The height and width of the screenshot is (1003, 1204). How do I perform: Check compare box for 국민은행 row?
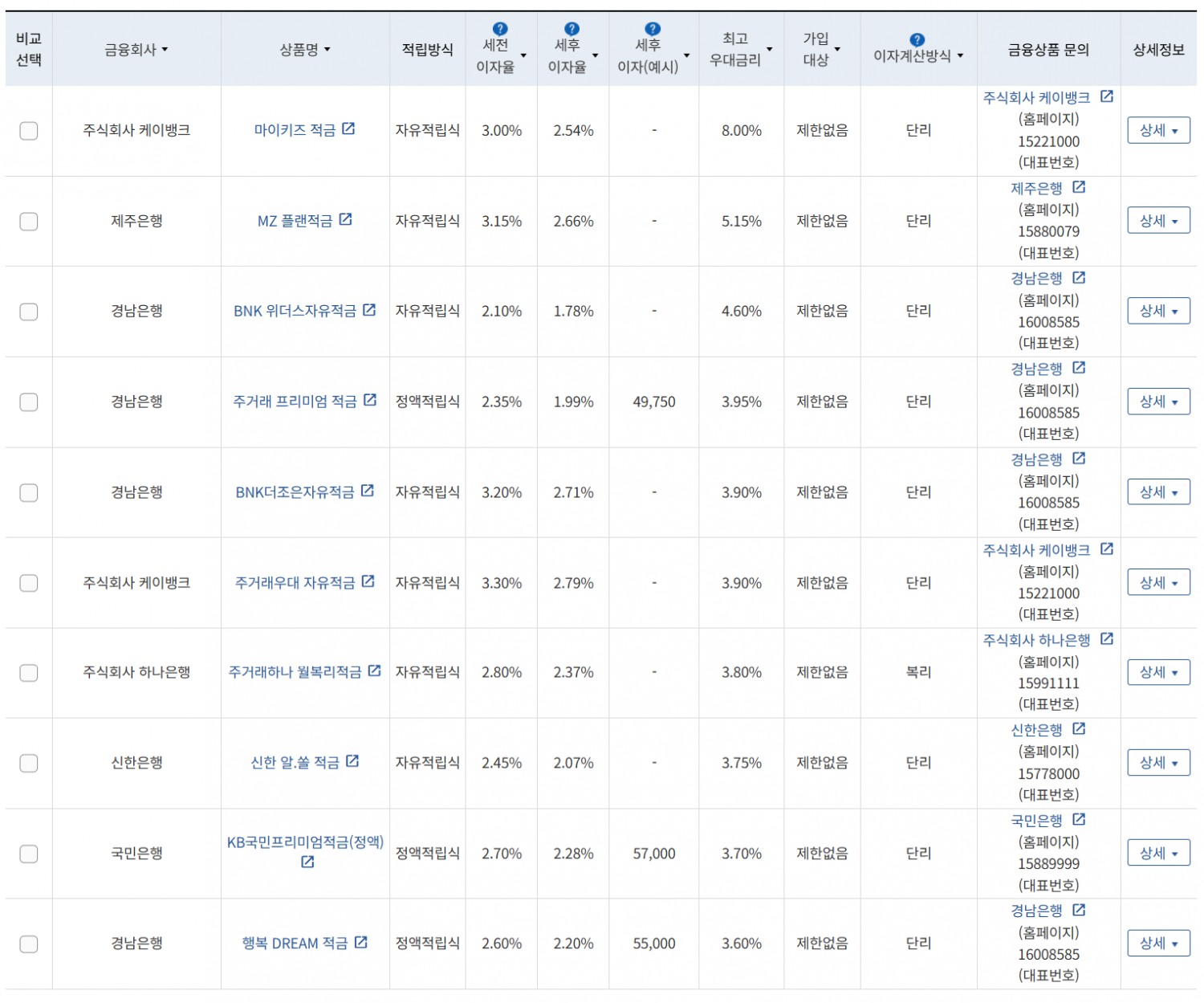tap(29, 854)
